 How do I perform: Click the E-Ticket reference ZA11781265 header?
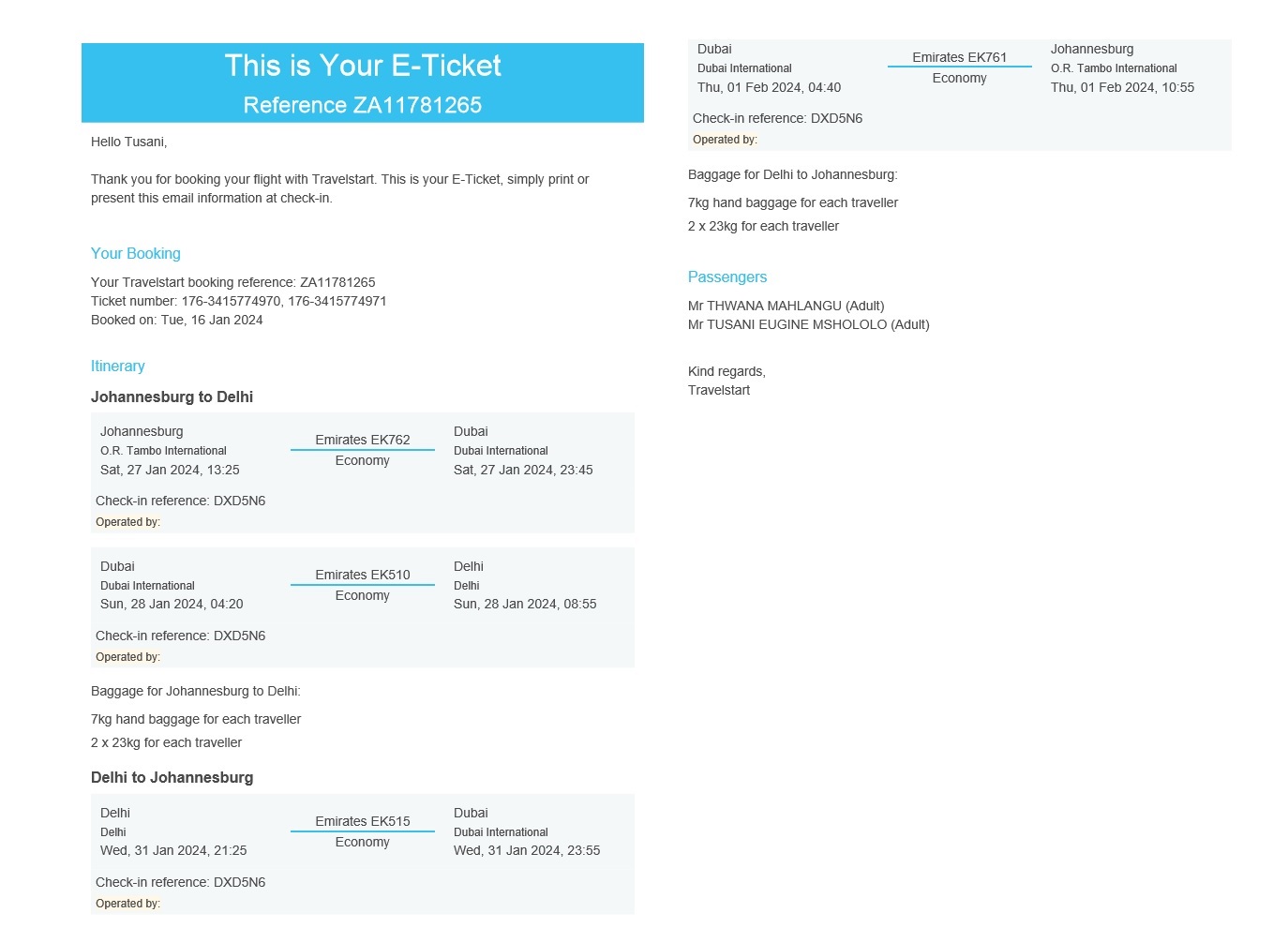point(362,105)
